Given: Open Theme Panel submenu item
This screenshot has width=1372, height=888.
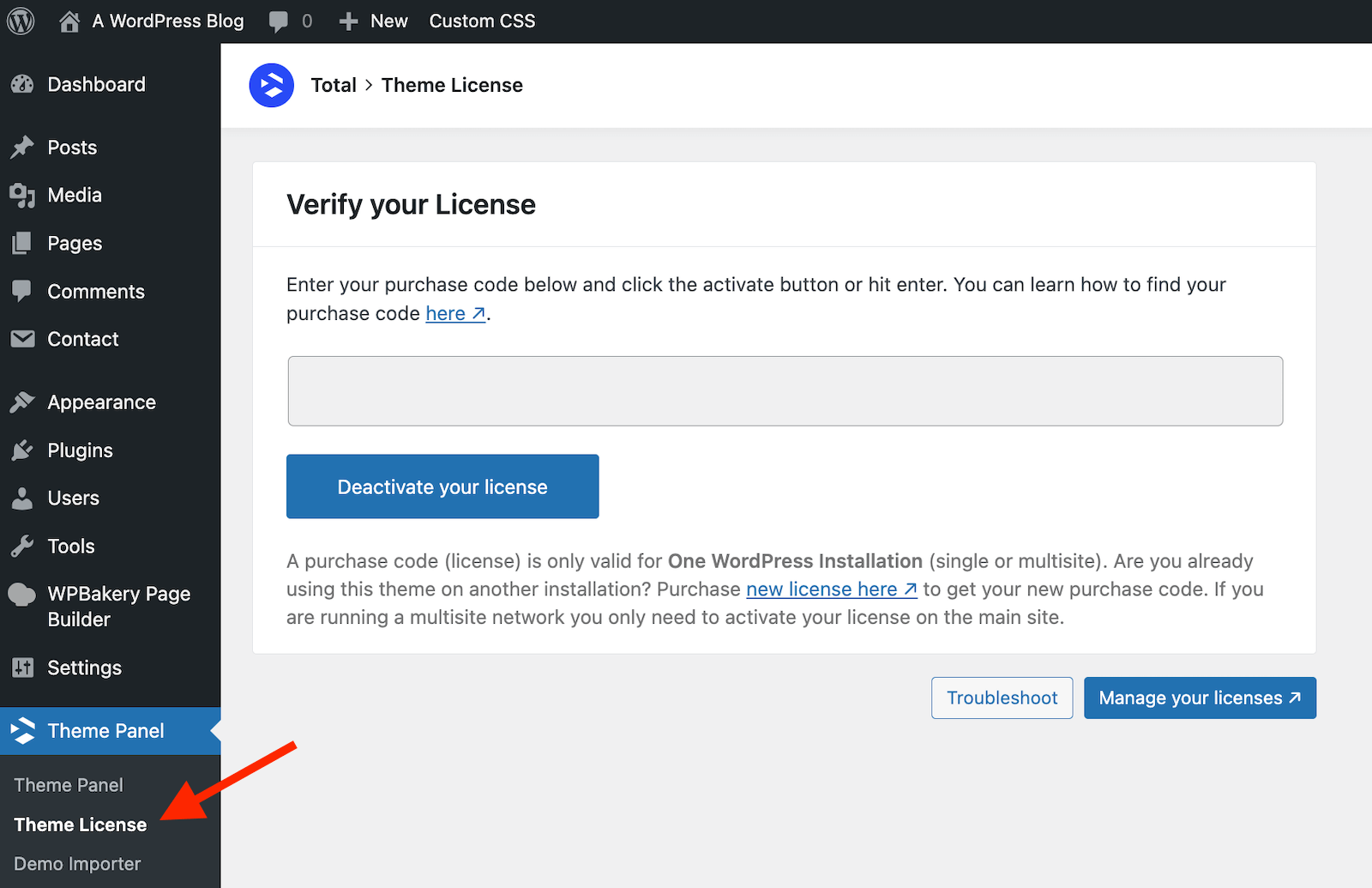Looking at the screenshot, I should (69, 785).
